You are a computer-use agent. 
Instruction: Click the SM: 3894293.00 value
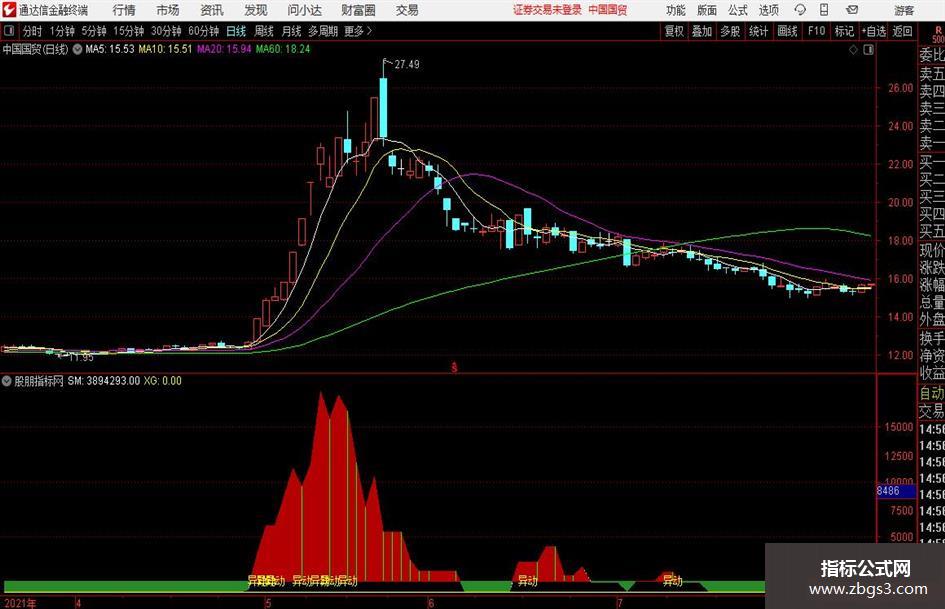click(104, 381)
